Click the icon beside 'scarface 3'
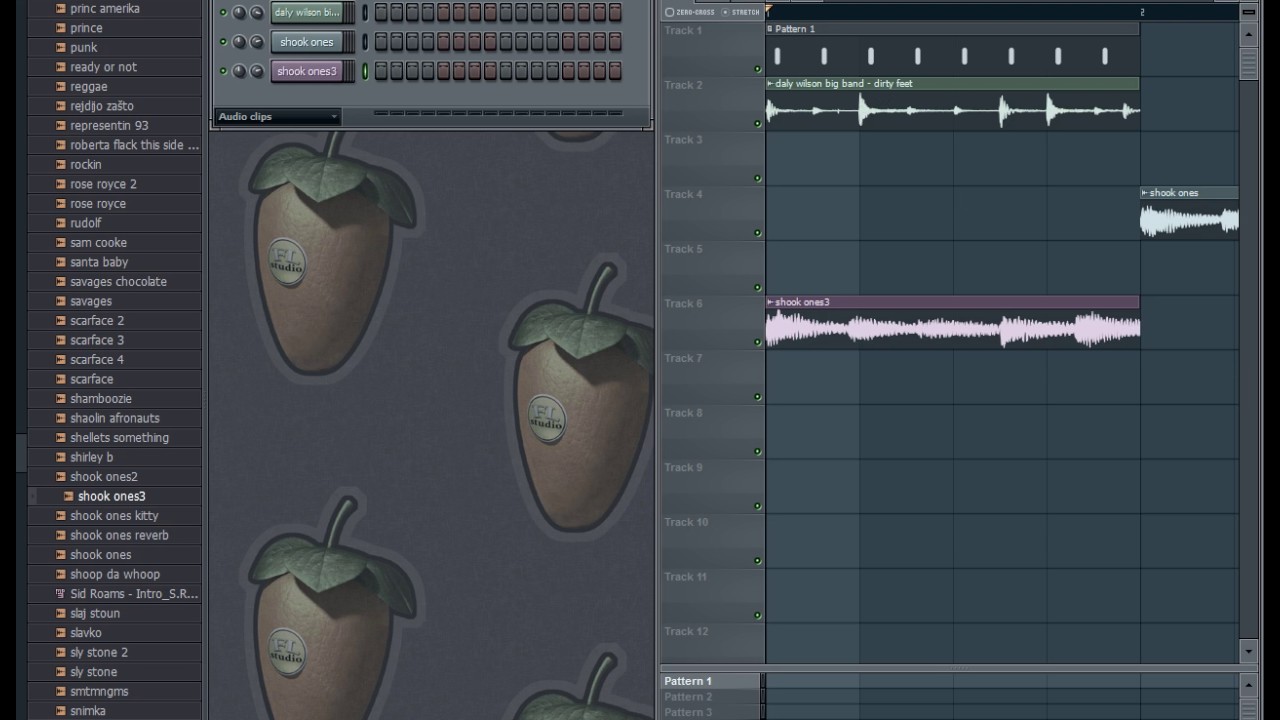The width and height of the screenshot is (1280, 720). [x=60, y=340]
